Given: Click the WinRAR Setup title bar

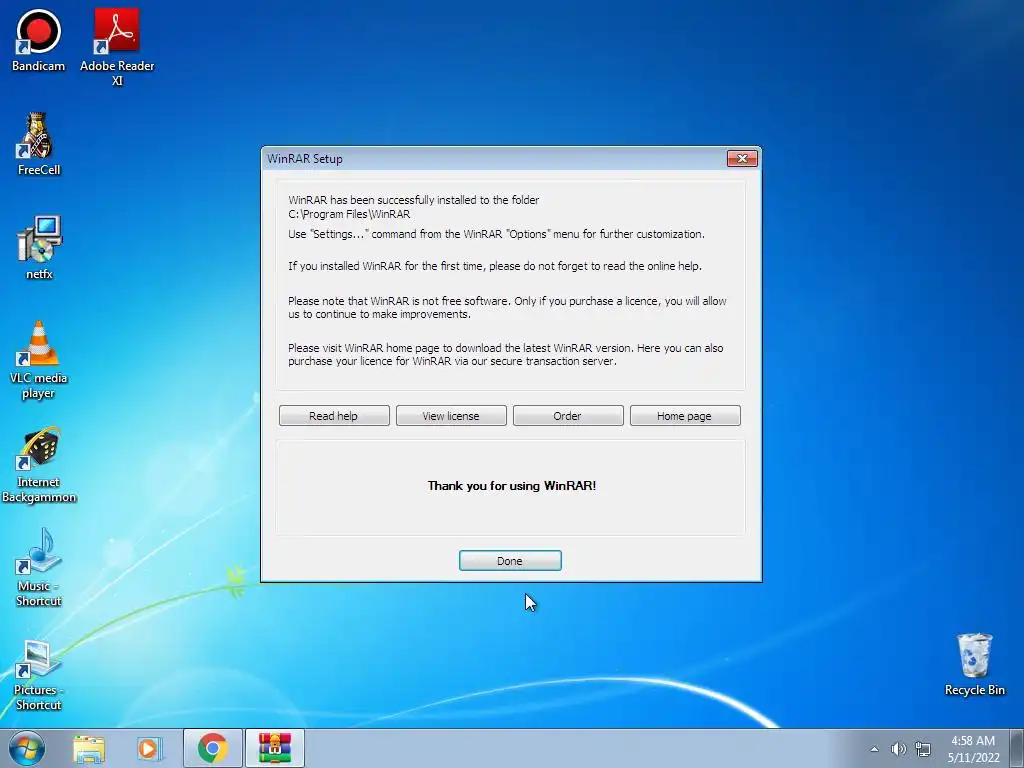Looking at the screenshot, I should [493, 159].
